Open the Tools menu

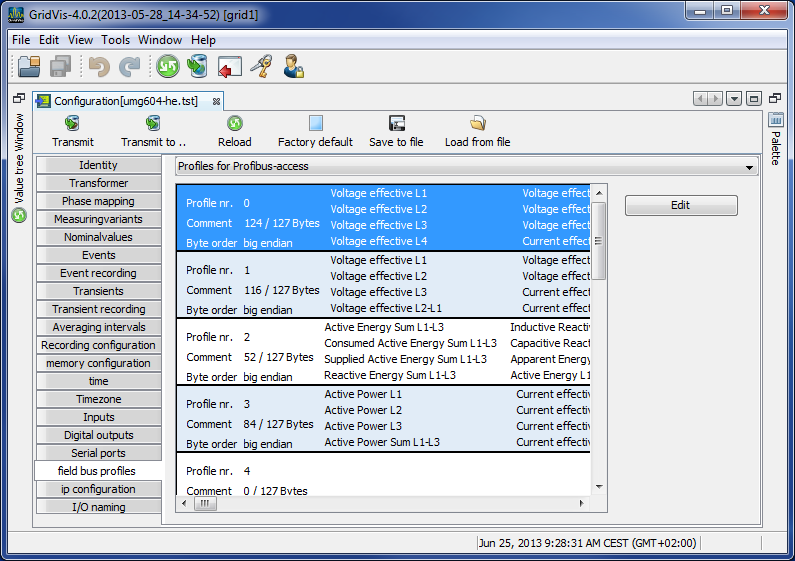[115, 40]
